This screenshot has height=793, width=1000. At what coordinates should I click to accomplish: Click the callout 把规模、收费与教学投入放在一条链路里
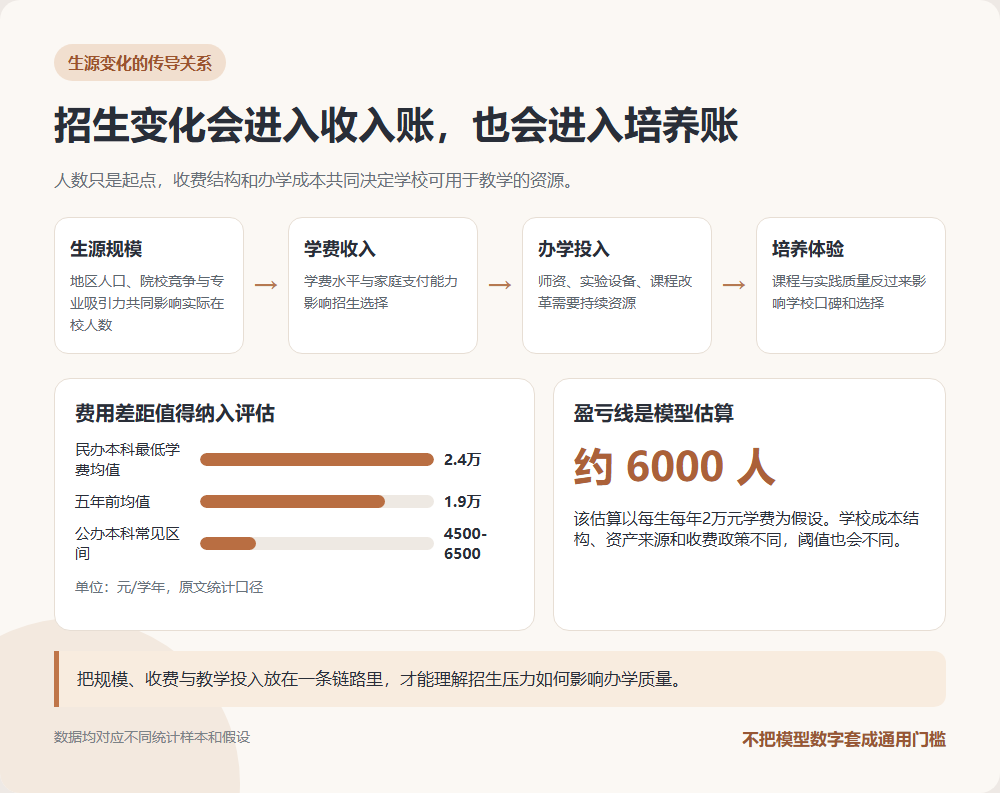(x=500, y=679)
